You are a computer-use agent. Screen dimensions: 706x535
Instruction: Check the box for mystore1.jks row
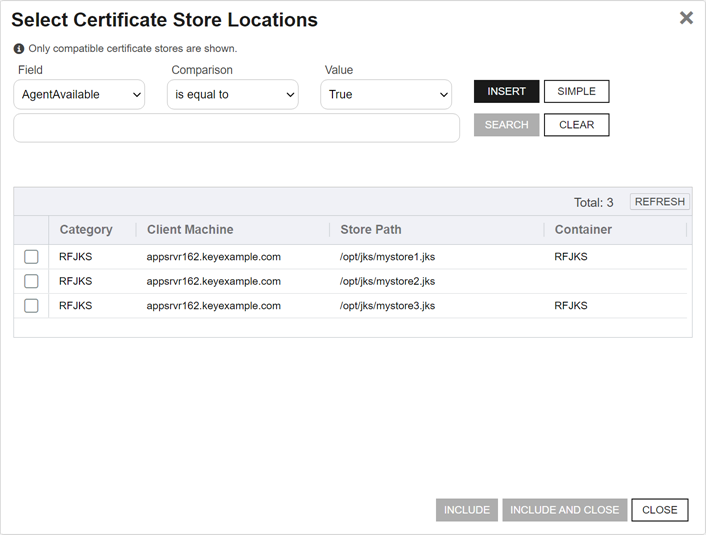pos(31,257)
